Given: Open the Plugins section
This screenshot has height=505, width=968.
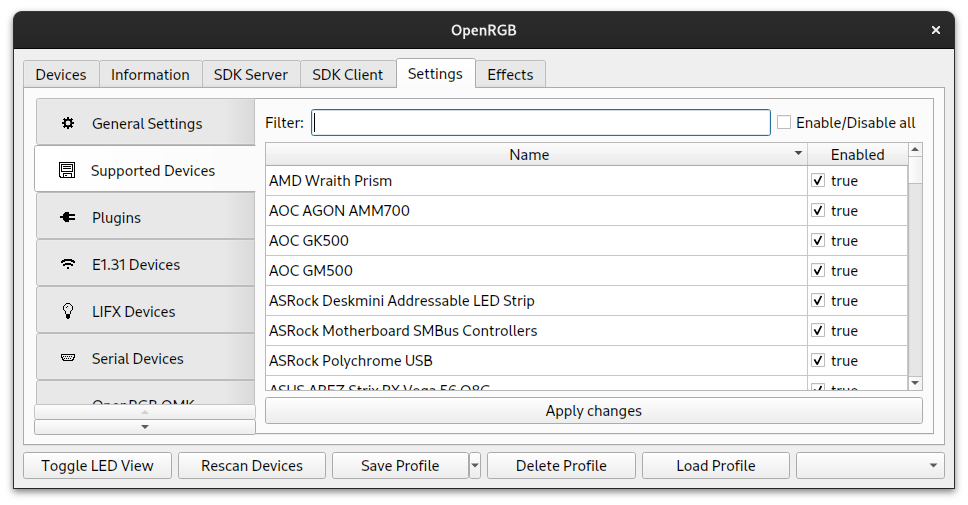Looking at the screenshot, I should tap(146, 217).
